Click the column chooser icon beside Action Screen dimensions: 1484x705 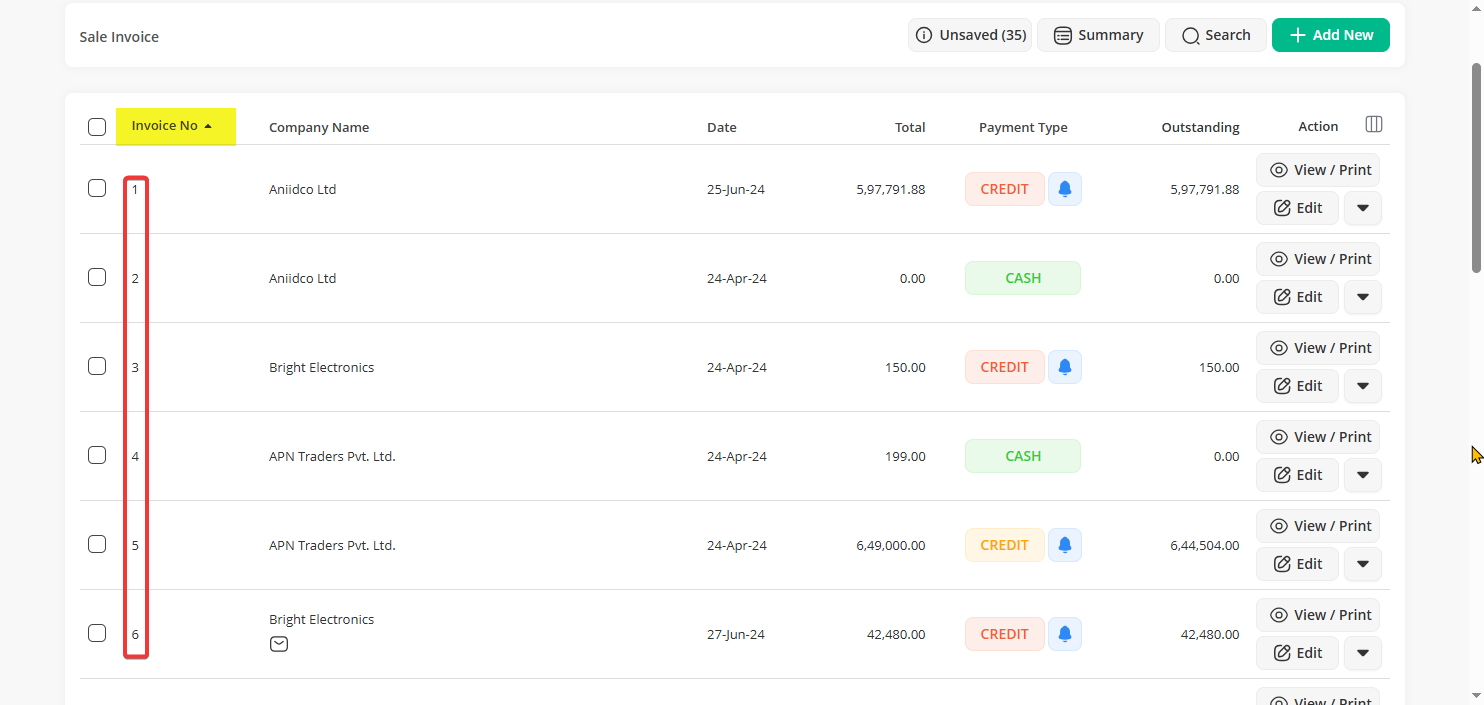pyautogui.click(x=1374, y=125)
